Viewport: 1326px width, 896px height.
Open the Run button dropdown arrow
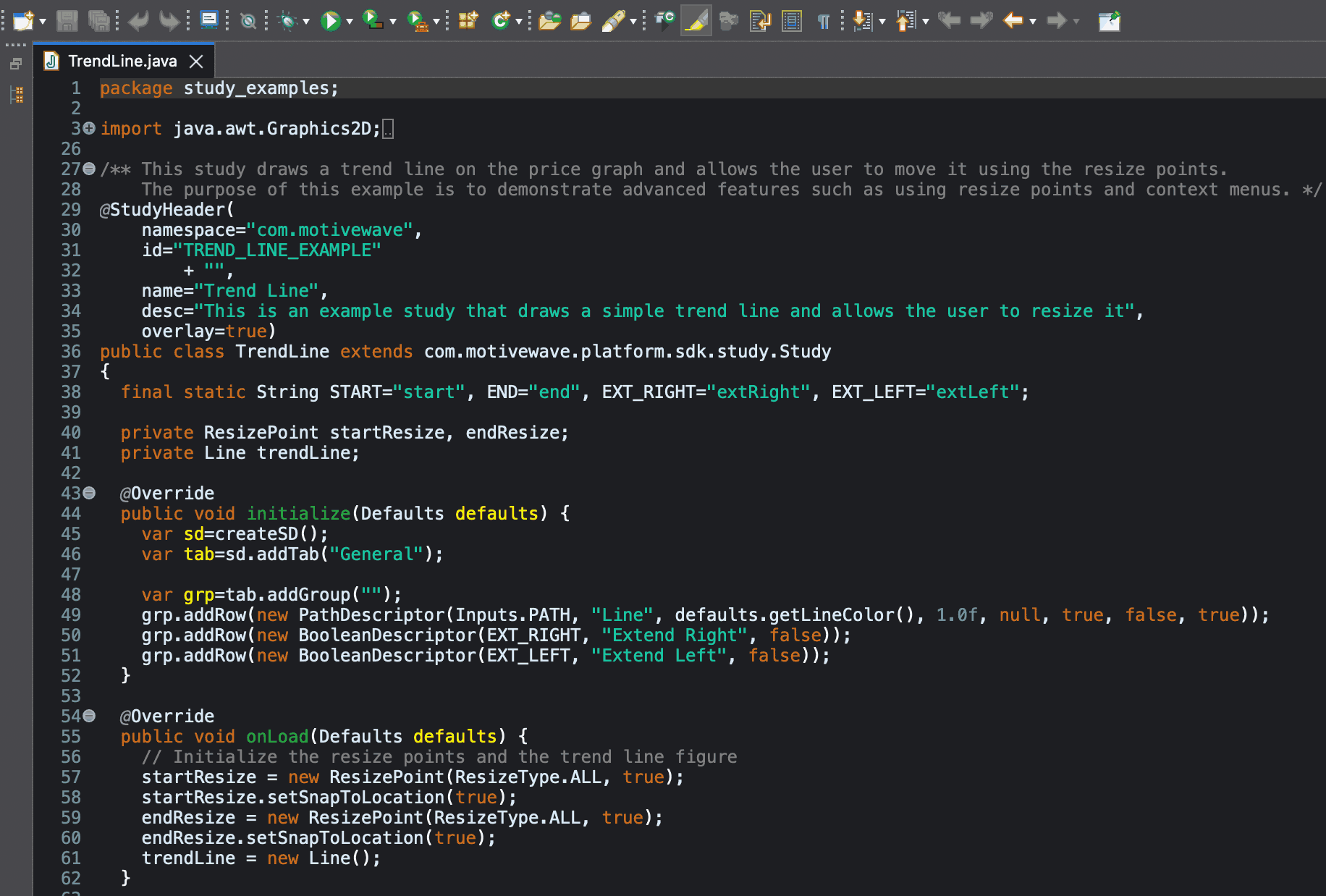[x=349, y=22]
